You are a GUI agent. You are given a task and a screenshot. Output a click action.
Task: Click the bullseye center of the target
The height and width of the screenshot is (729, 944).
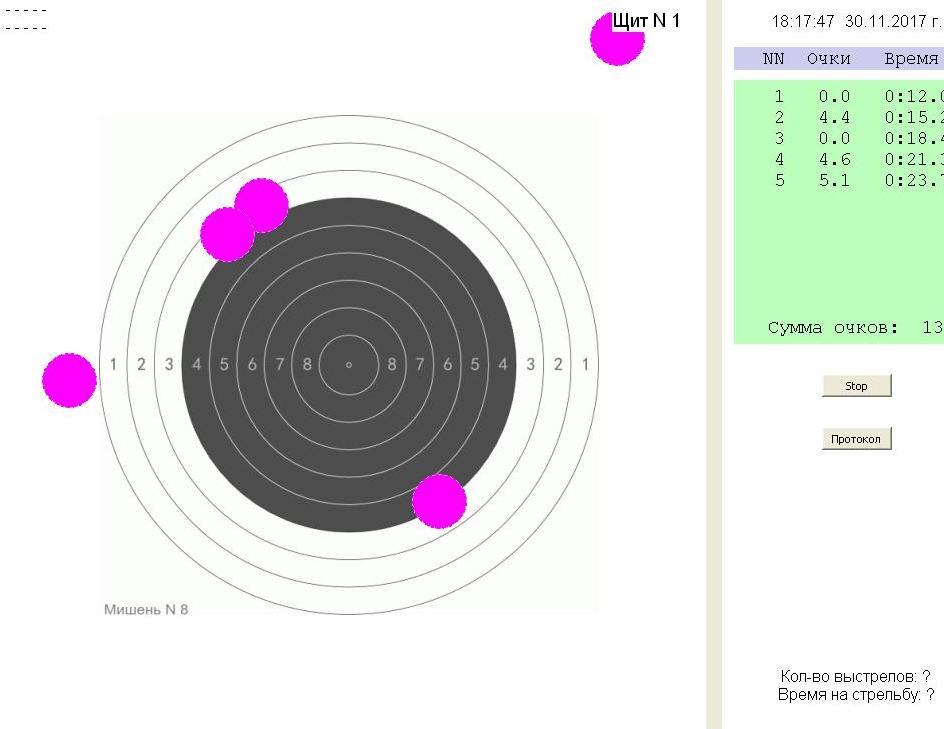point(349,365)
